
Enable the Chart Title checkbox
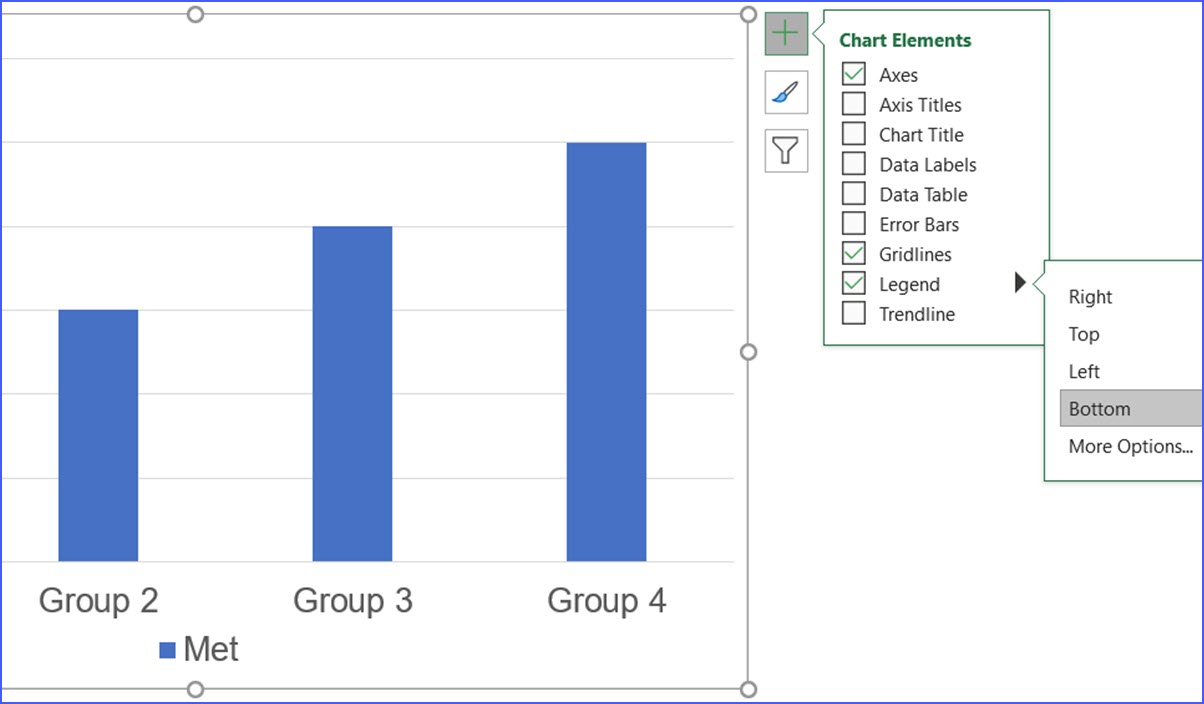click(x=854, y=134)
